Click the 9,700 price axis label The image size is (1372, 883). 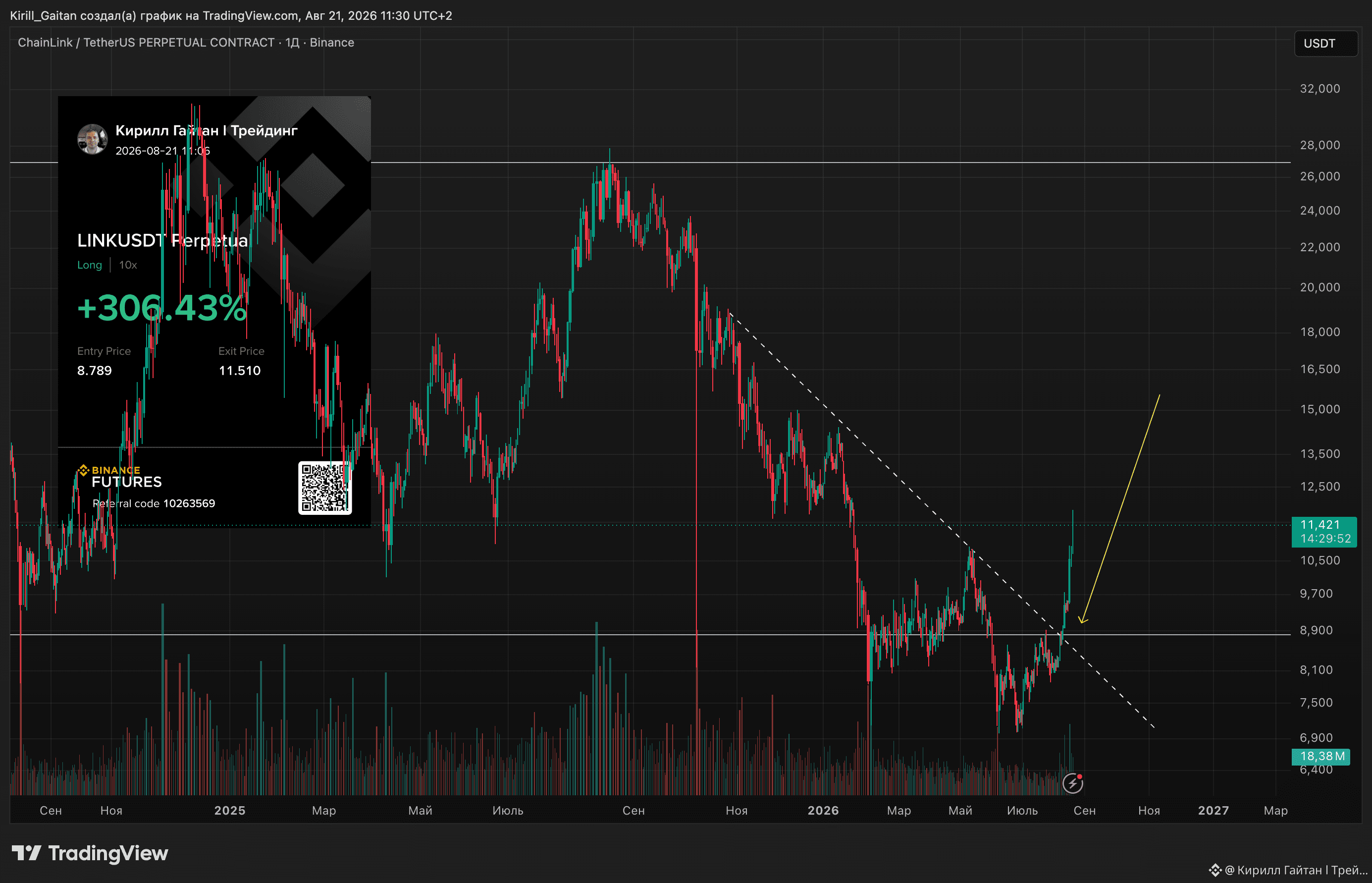click(1317, 594)
